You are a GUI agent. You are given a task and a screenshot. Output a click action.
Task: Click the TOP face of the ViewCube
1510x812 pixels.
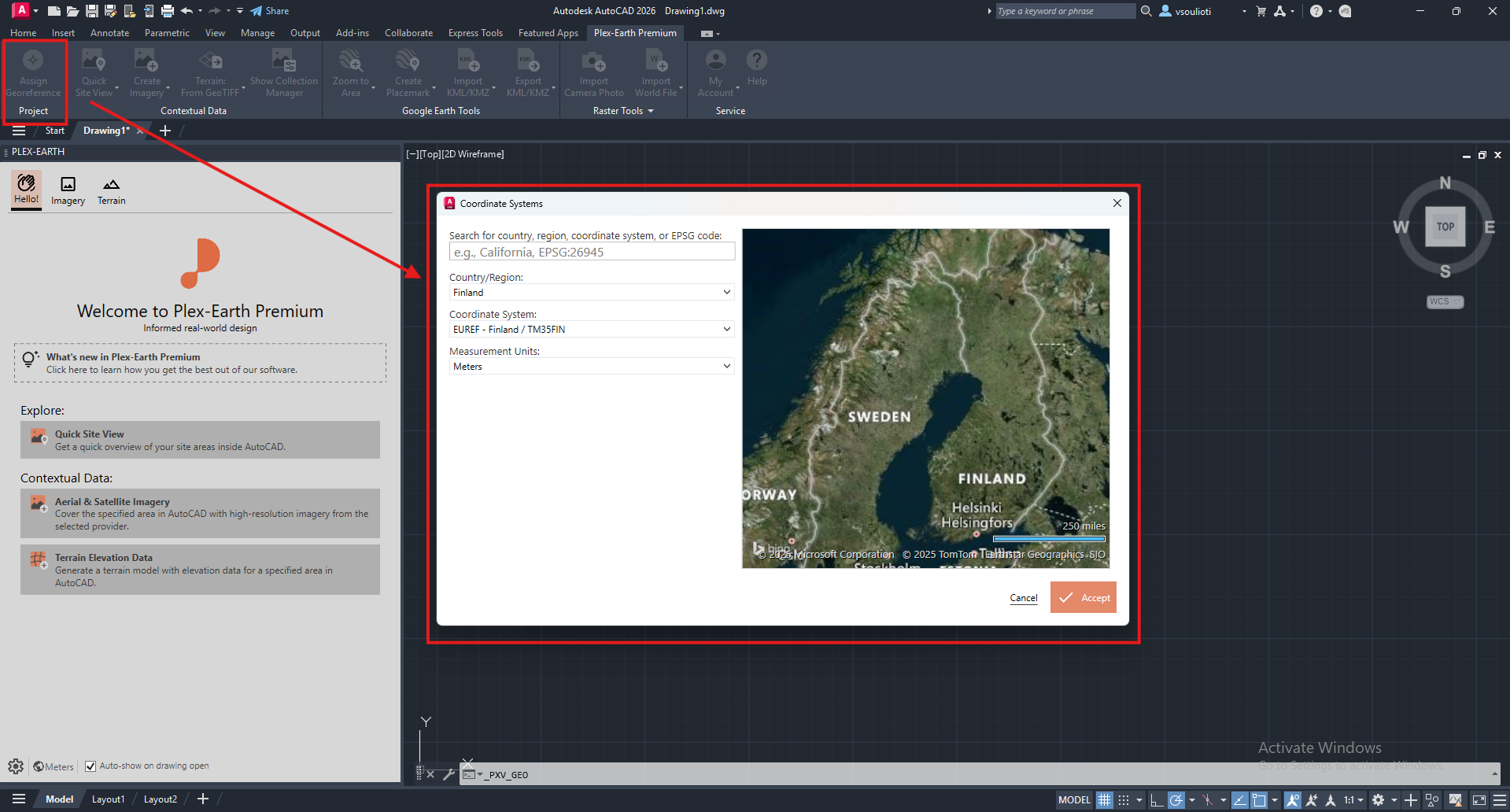1445,227
